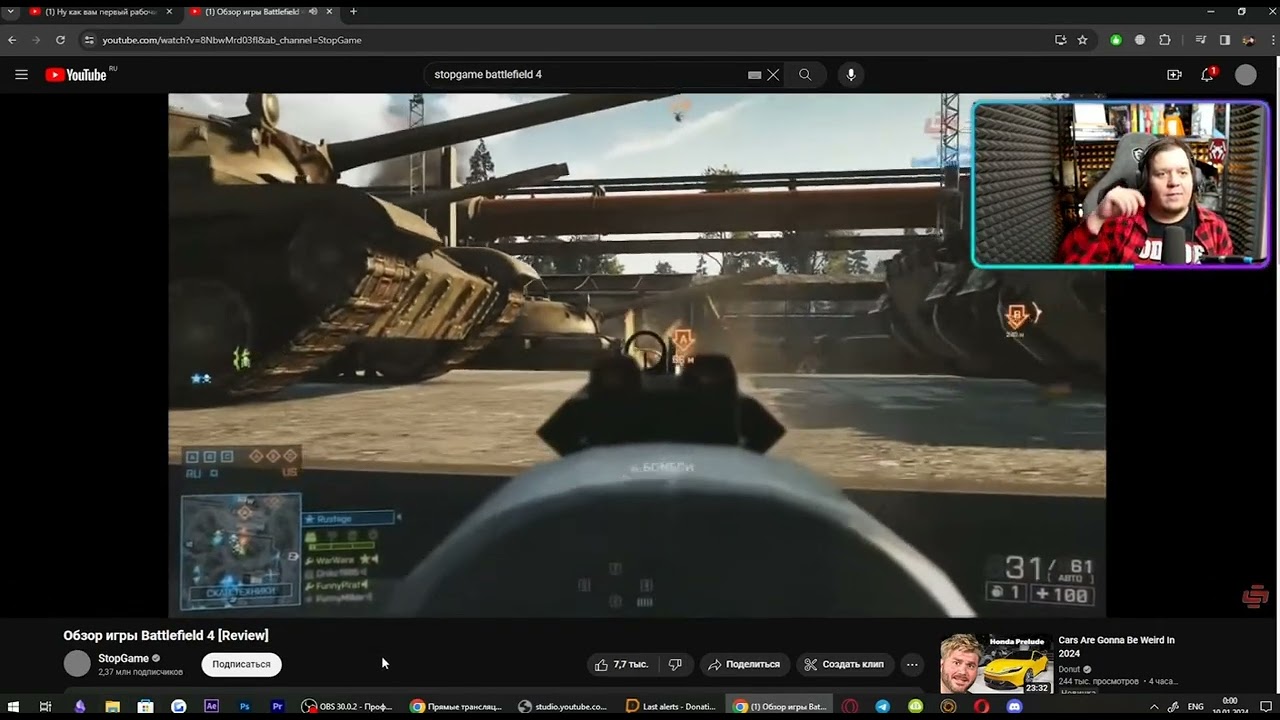
Task: Open the three-dot more actions menu
Action: pos(912,664)
